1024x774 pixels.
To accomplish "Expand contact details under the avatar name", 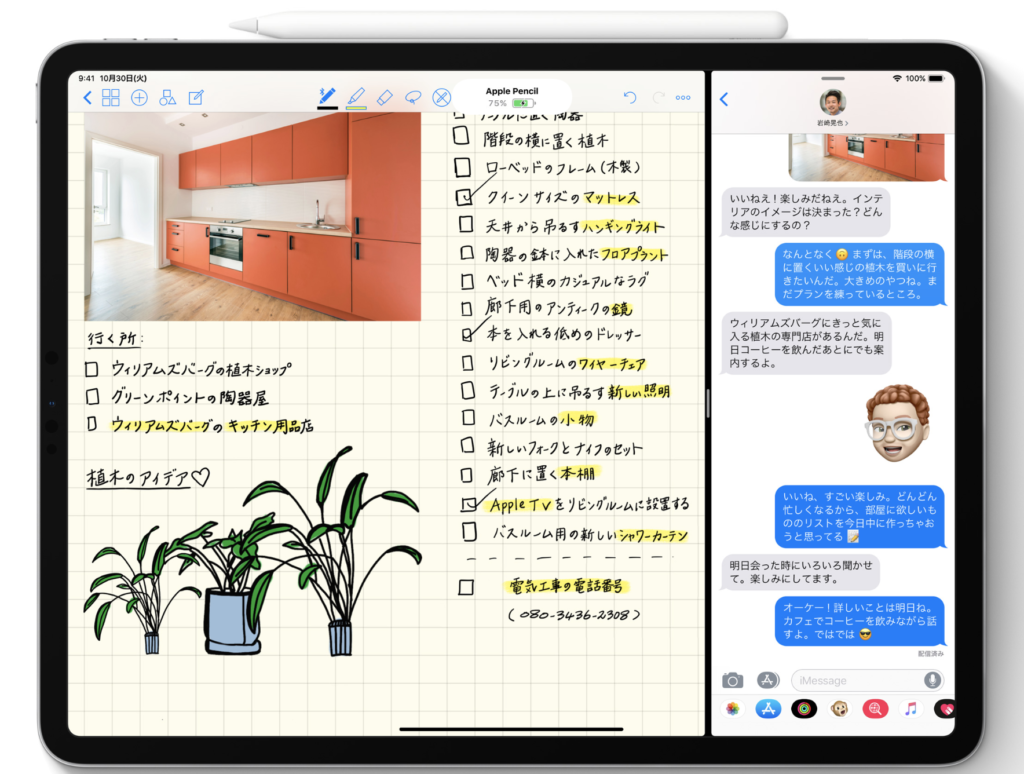I will coord(832,123).
